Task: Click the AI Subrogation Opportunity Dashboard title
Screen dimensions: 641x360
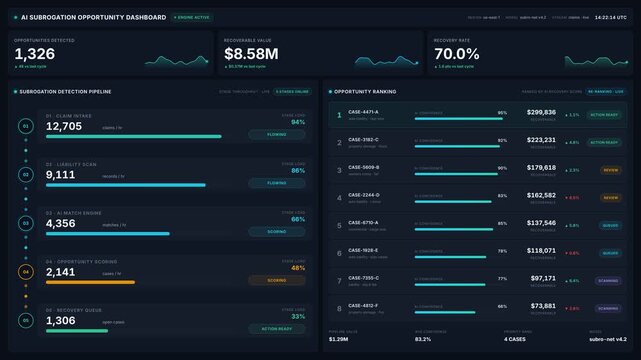Action: click(x=94, y=18)
